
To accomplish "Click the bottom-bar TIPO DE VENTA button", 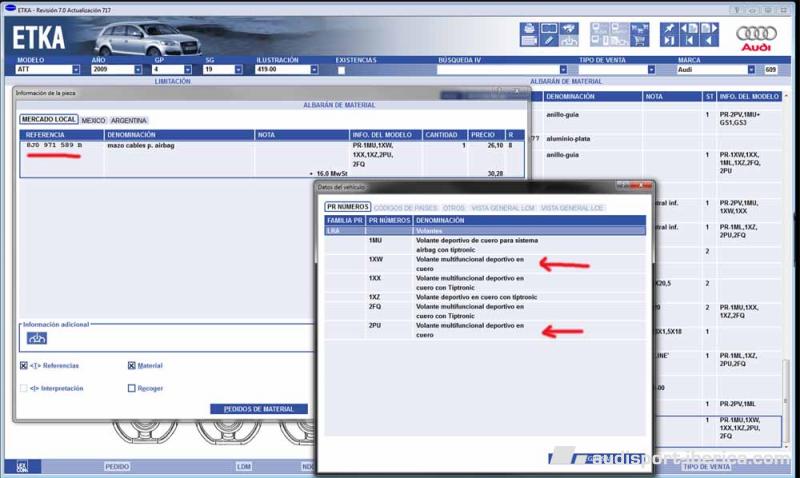I will [x=706, y=466].
